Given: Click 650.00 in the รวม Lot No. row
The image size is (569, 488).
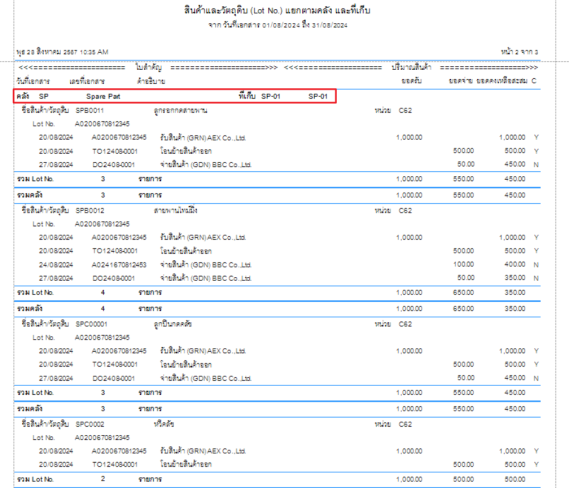Looking at the screenshot, I should 463,292.
